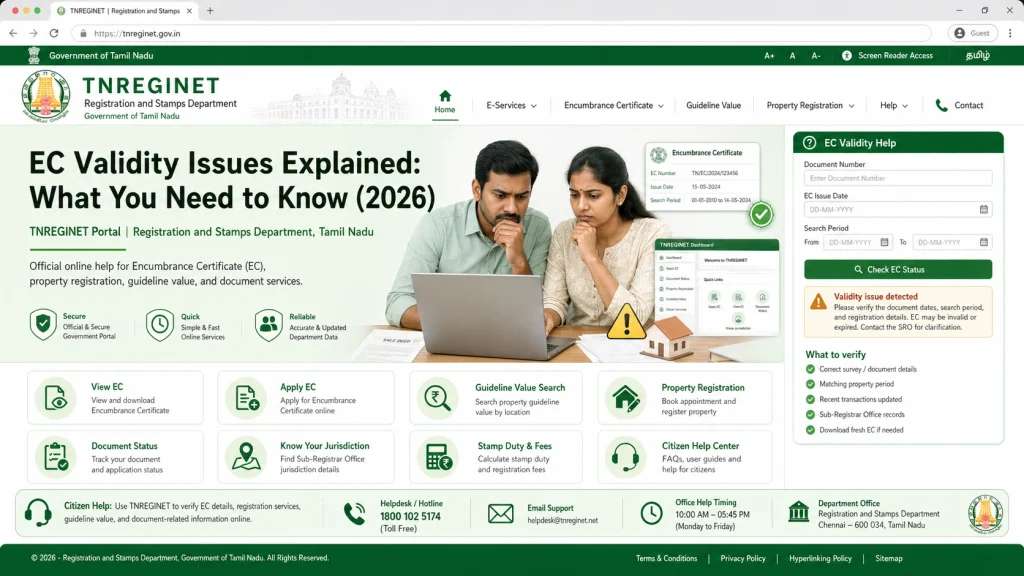Open the browser three-dot menu
The height and width of the screenshot is (576, 1024).
tap(1010, 33)
